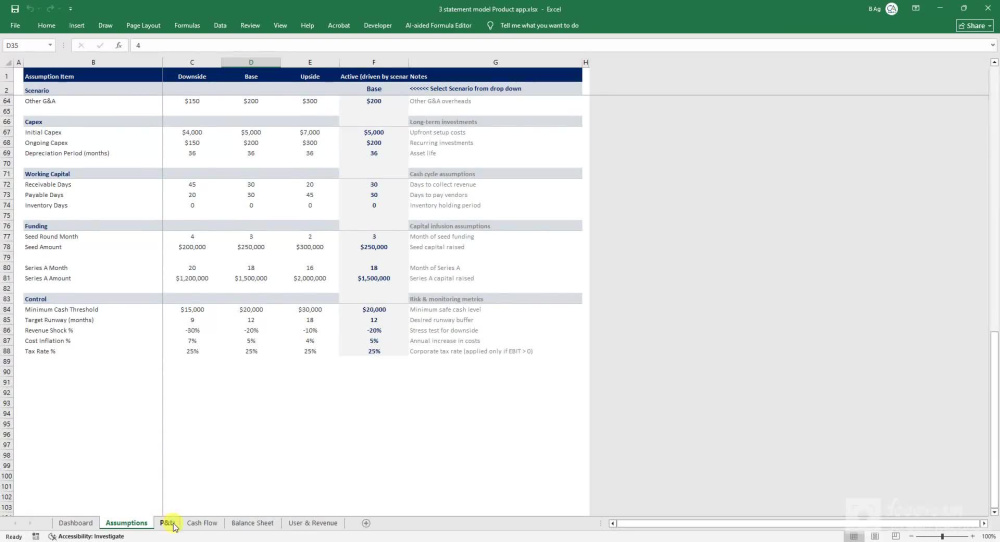Open AI-aided Formula Editor tab
This screenshot has width=1000, height=542.
pyautogui.click(x=438, y=26)
